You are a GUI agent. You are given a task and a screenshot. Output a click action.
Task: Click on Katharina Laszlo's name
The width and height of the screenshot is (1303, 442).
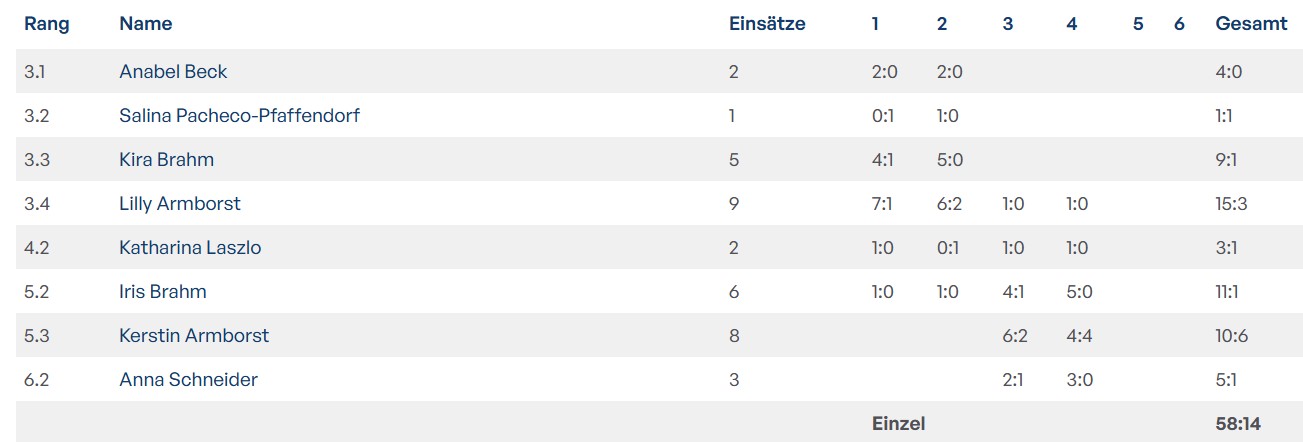190,248
